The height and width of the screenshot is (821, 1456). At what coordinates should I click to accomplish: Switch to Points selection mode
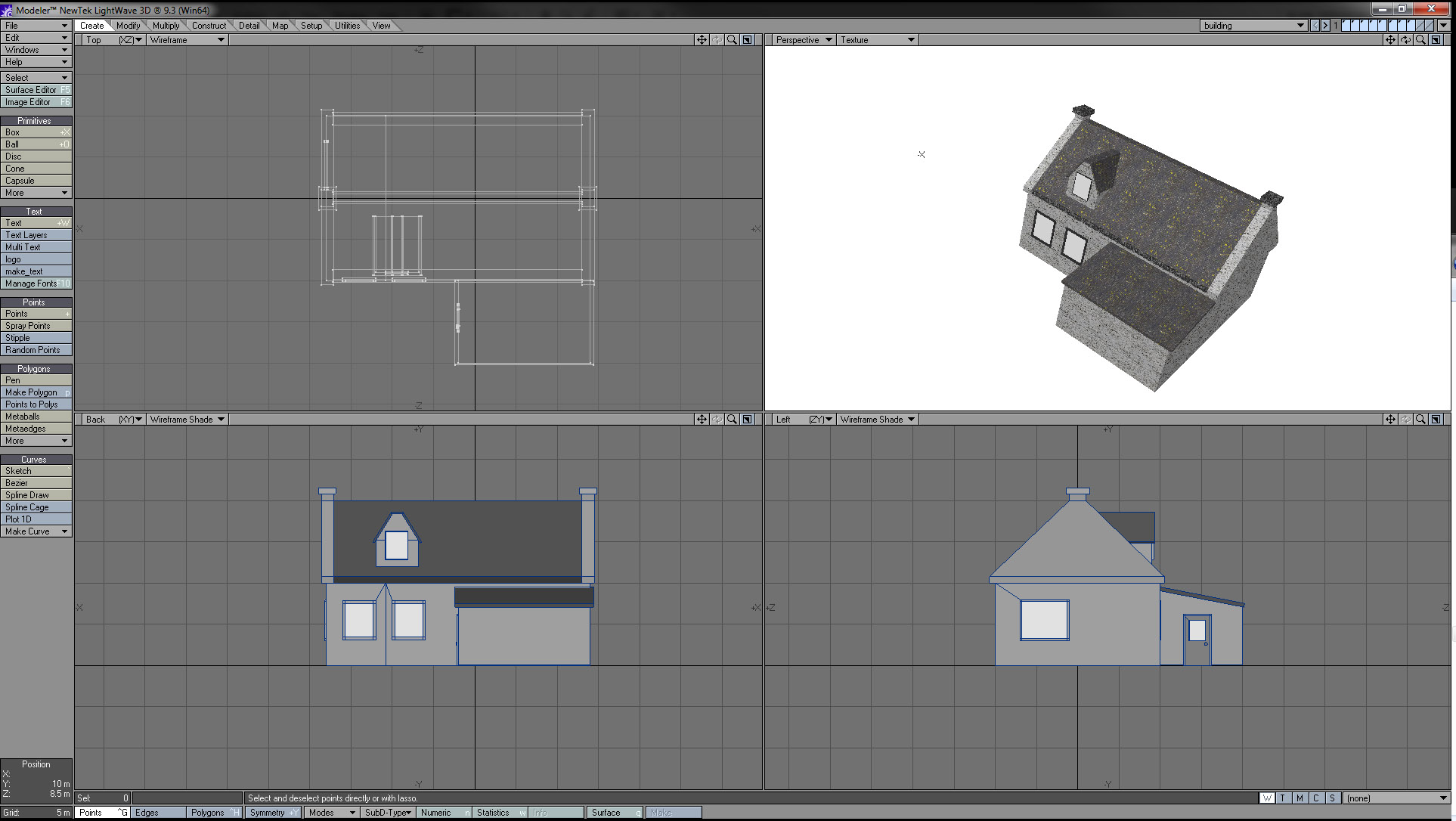tap(103, 813)
